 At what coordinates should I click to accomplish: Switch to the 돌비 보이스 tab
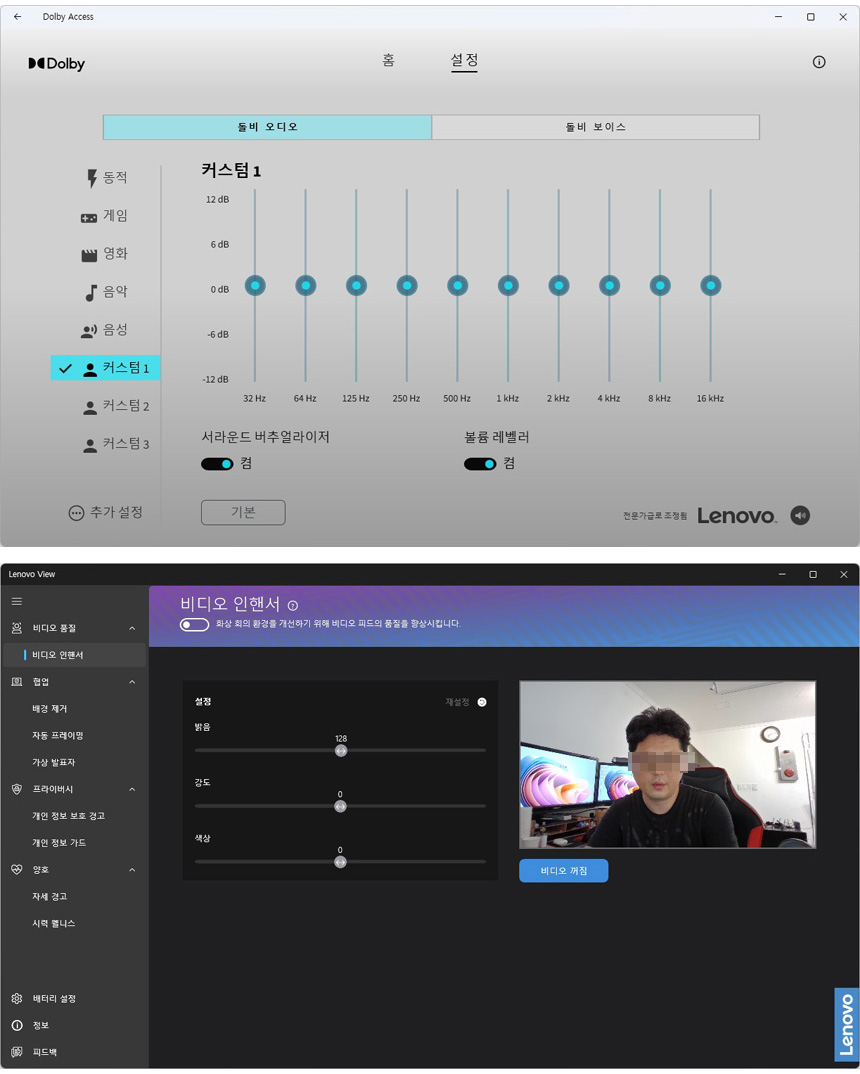tap(595, 127)
